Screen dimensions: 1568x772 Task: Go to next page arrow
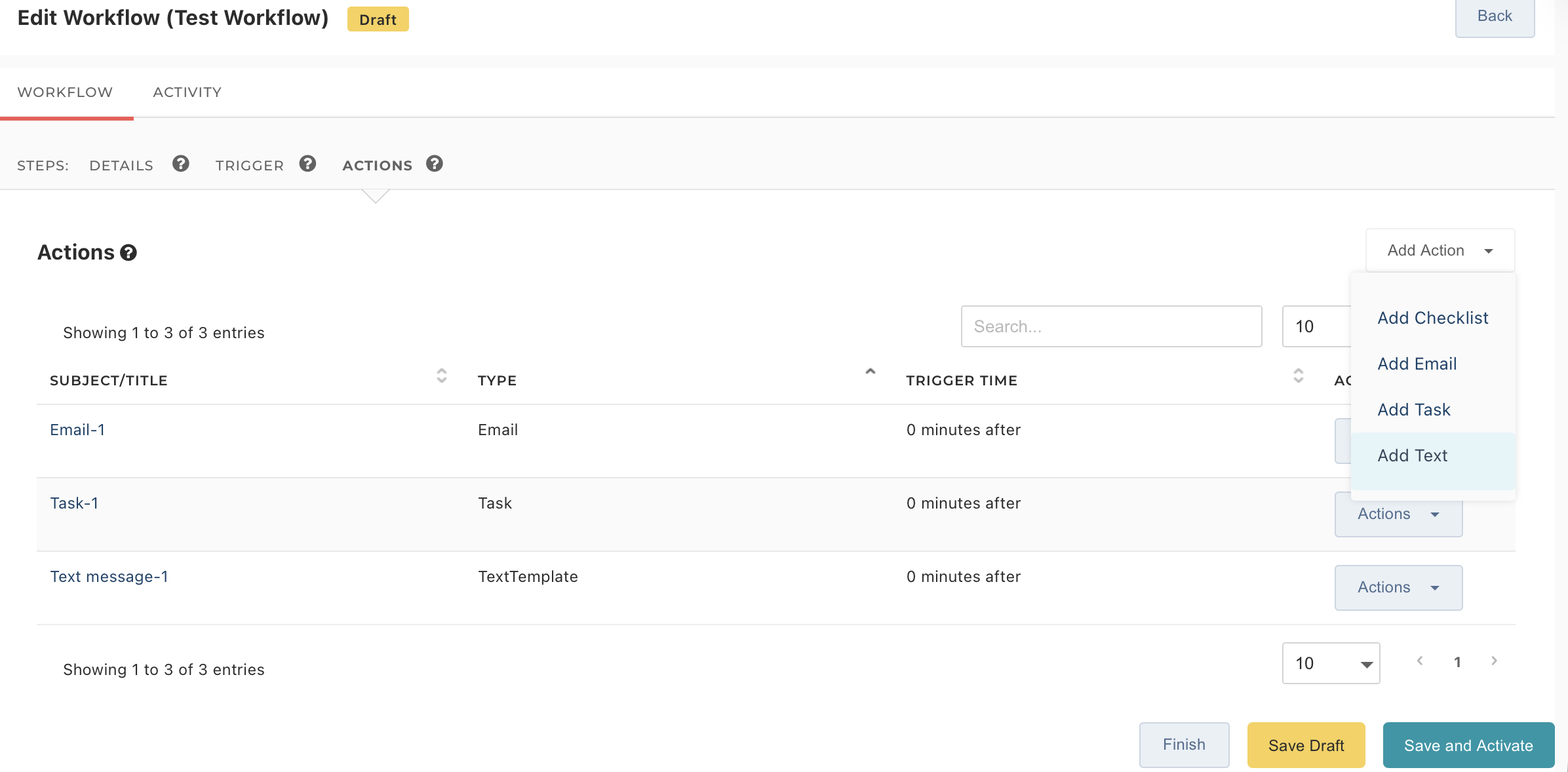tap(1494, 661)
